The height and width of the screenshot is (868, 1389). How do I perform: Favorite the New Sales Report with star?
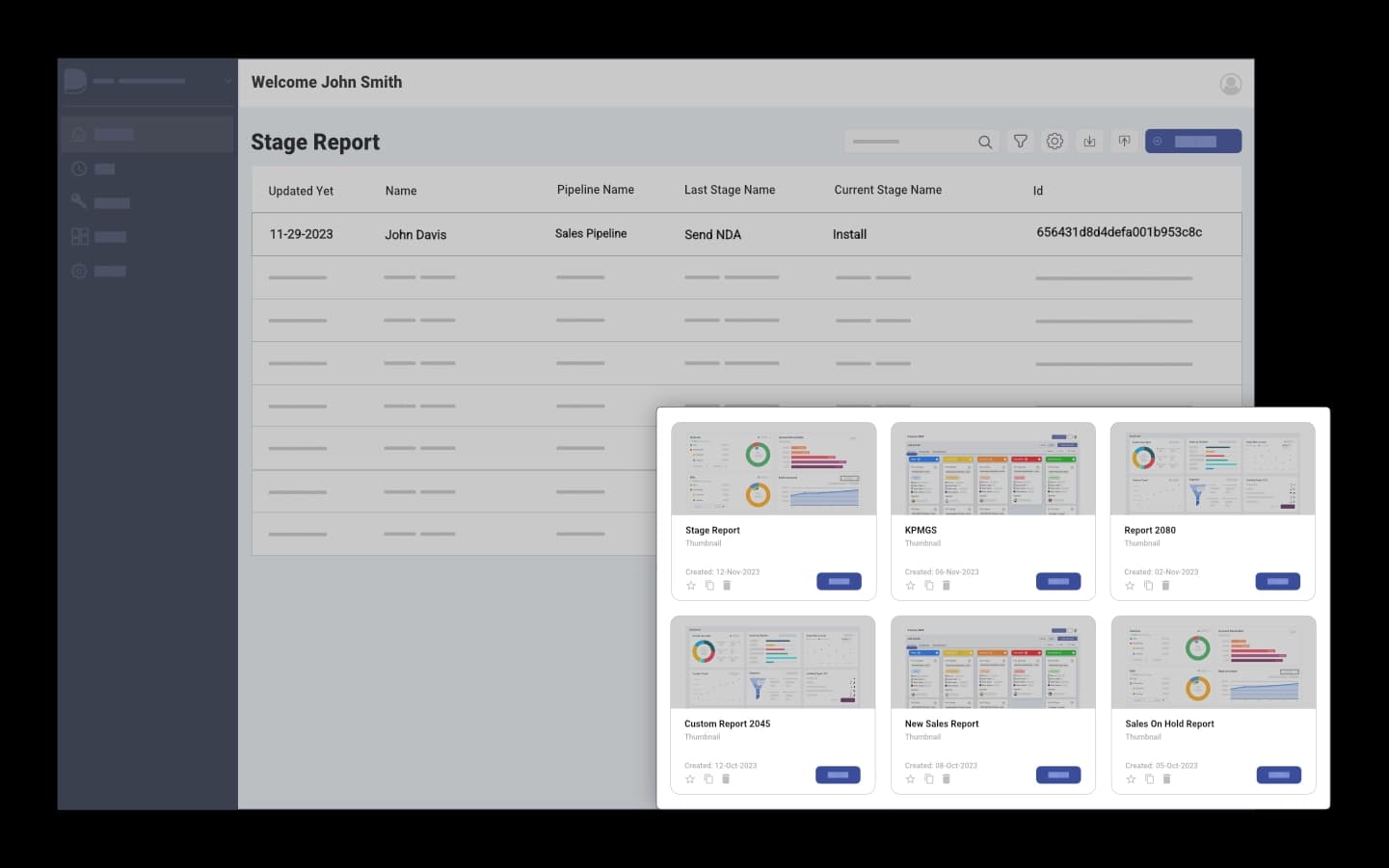pyautogui.click(x=910, y=779)
